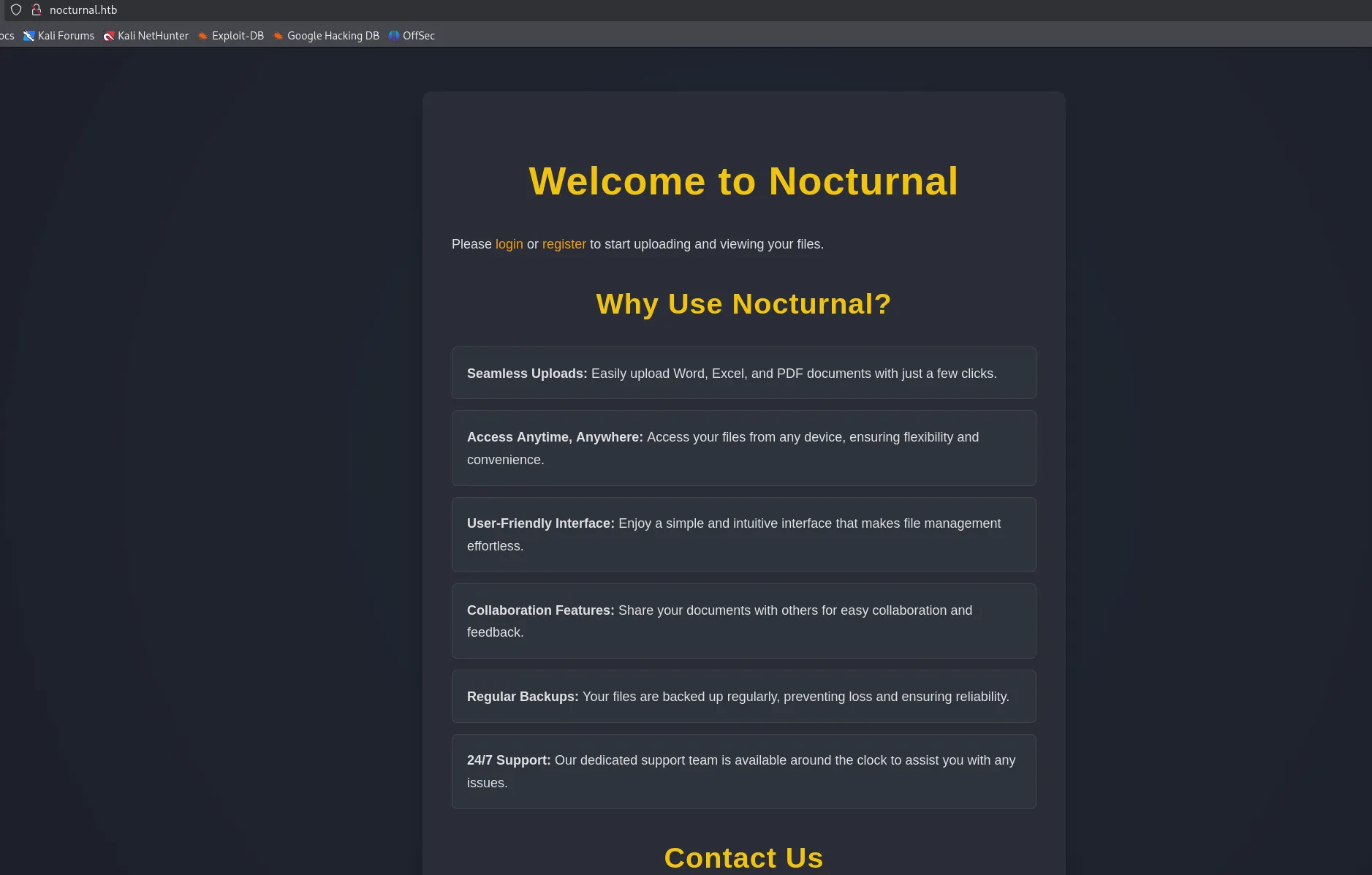Follow the register link
This screenshot has height=875, width=1372.
(564, 244)
